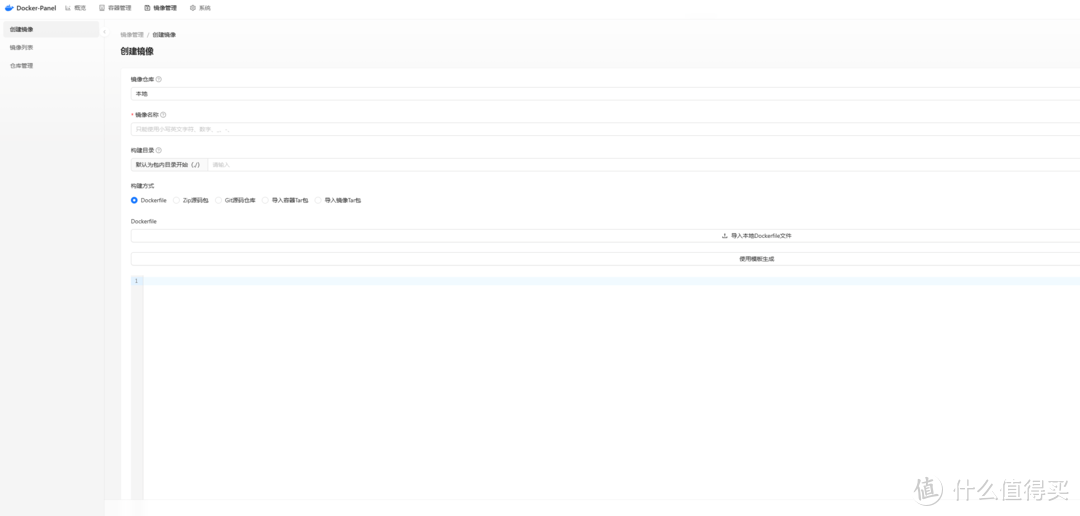
Task: Click the help icon beside 镜像名称
Action: [x=163, y=115]
